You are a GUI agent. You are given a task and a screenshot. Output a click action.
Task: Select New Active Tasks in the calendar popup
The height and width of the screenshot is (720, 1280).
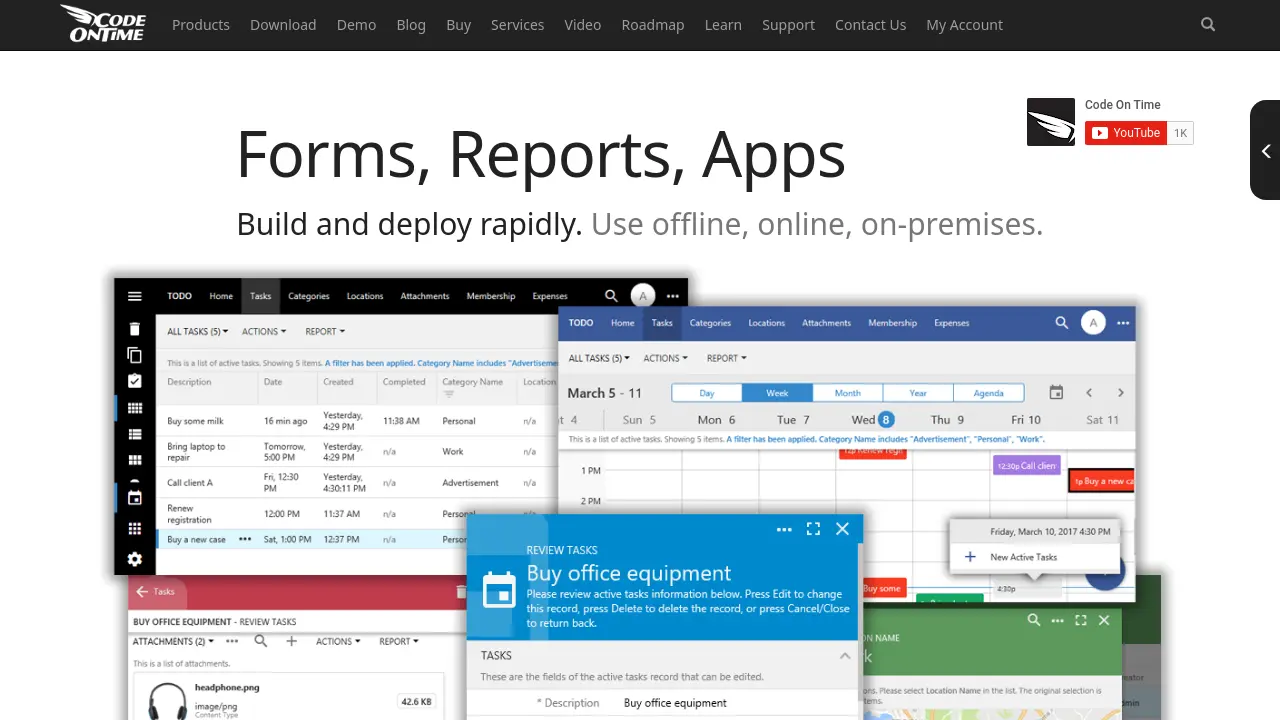pos(1034,557)
